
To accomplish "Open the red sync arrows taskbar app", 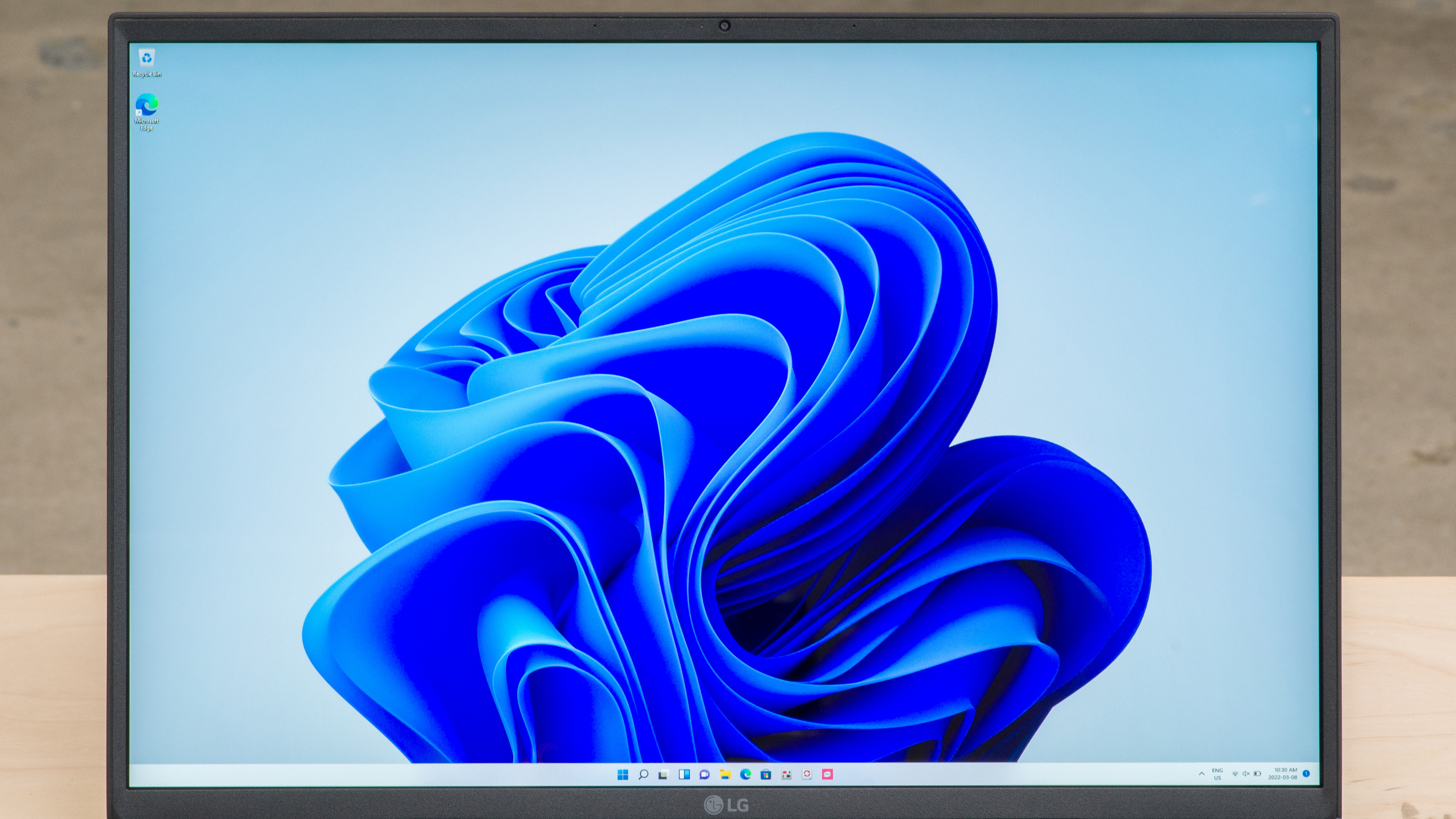I will [x=807, y=774].
